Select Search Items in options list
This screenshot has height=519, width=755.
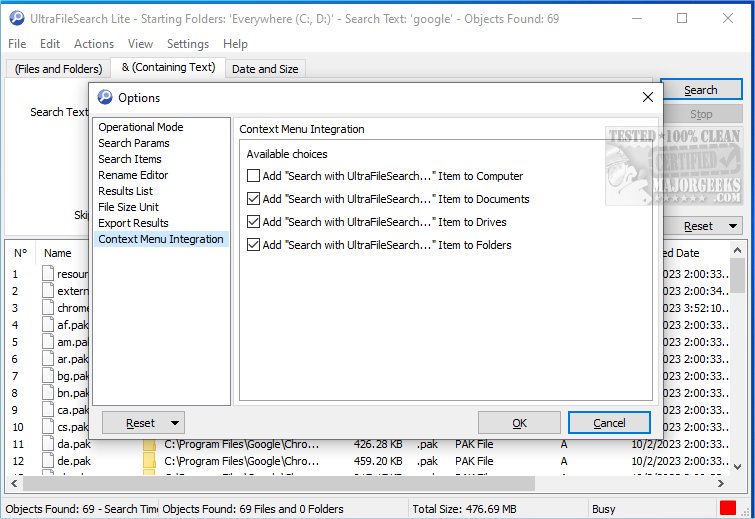tap(130, 159)
